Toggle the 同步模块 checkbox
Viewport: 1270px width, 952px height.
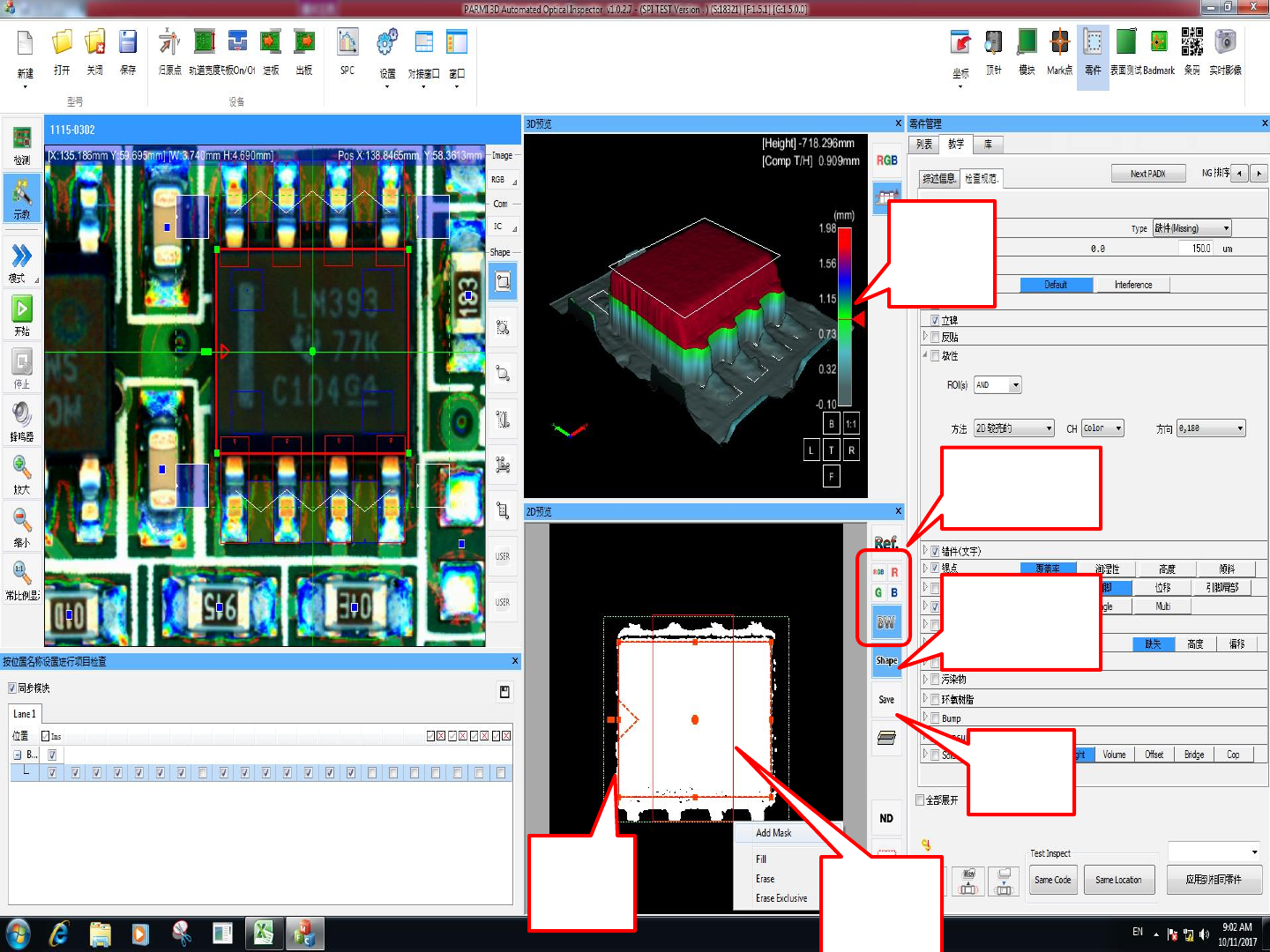(12, 688)
